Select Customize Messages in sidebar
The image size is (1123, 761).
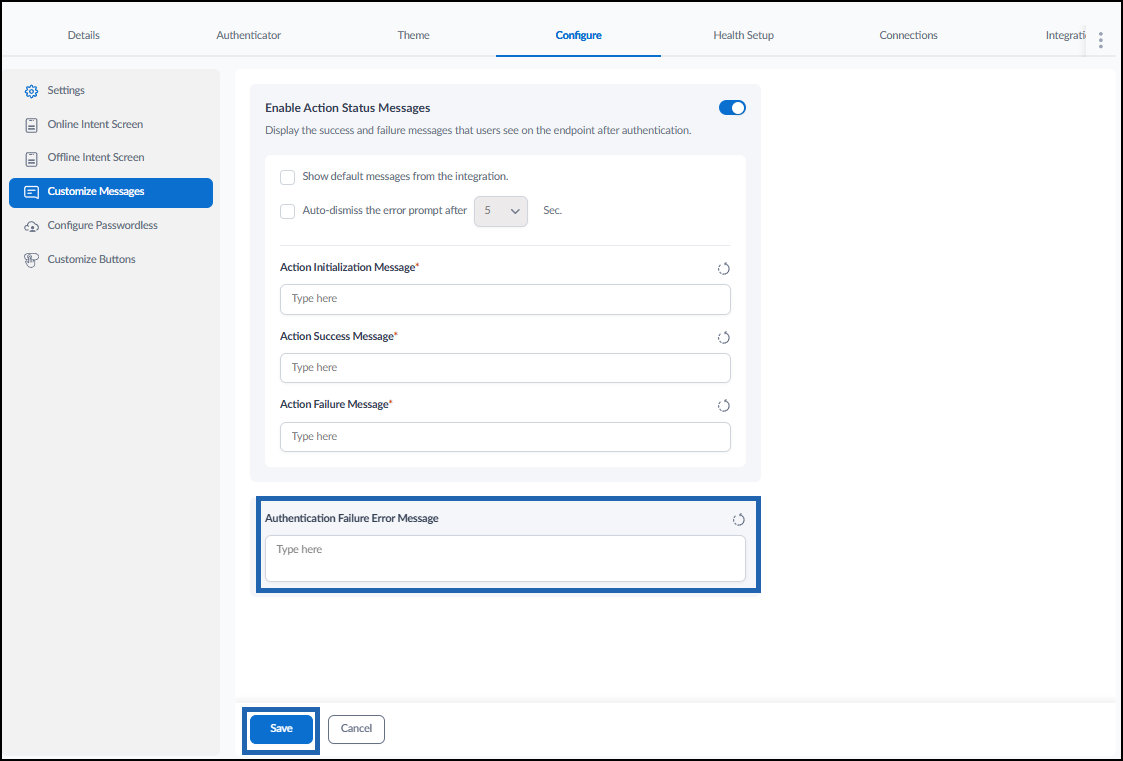(x=111, y=193)
